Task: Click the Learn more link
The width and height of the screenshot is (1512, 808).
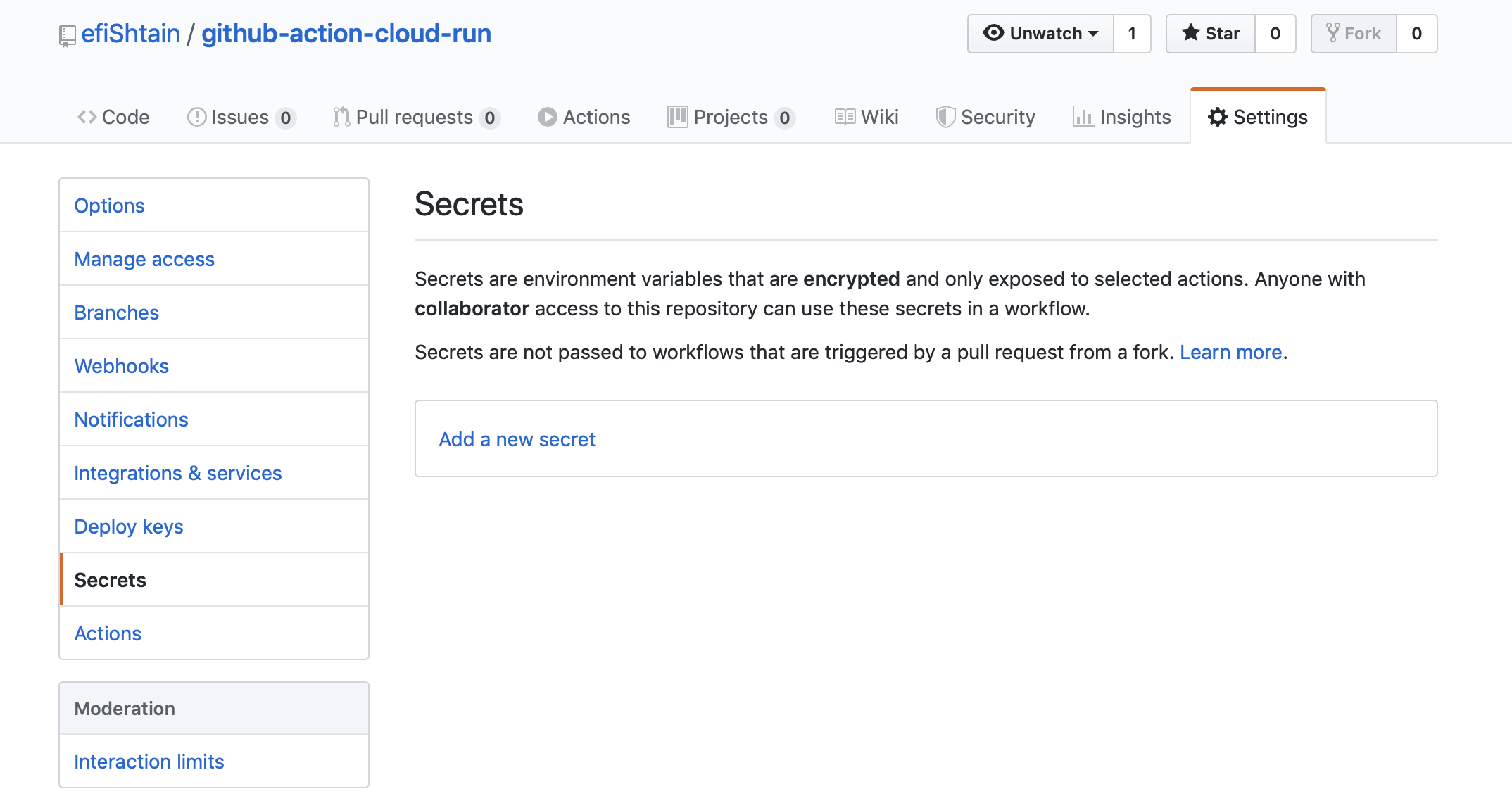Action: pos(1230,352)
